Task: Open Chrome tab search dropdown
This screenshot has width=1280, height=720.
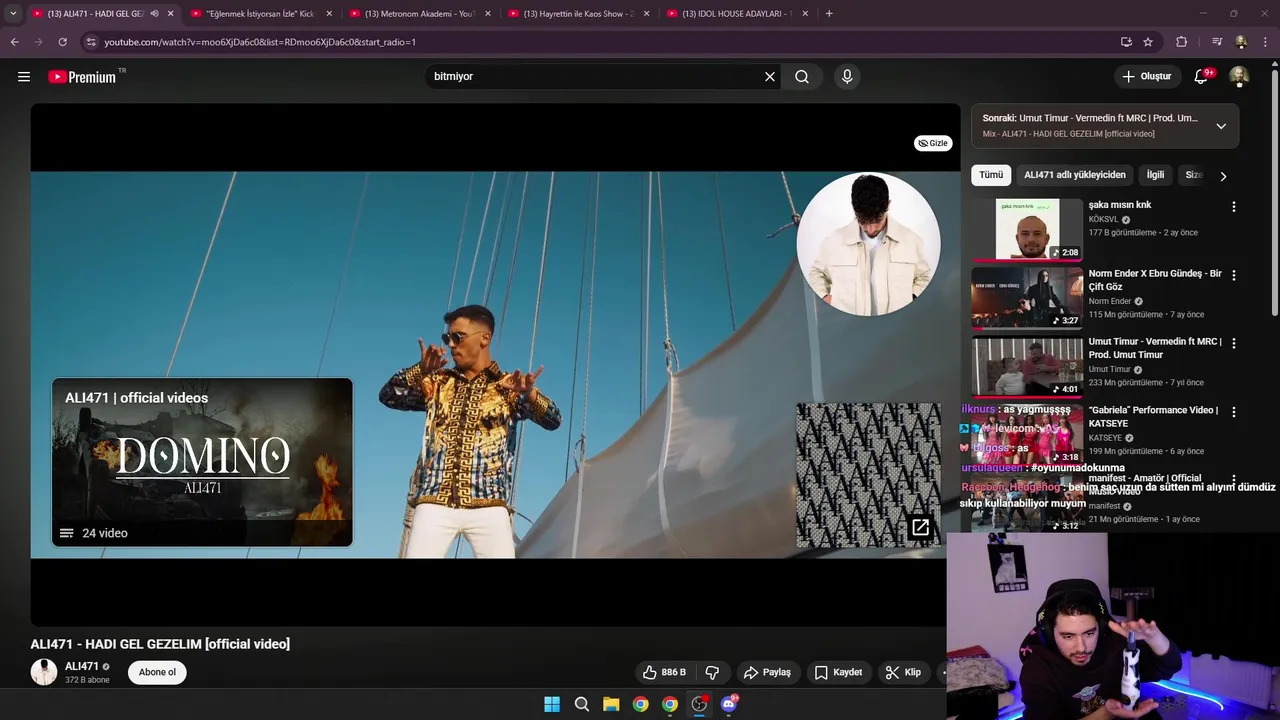Action: point(13,13)
